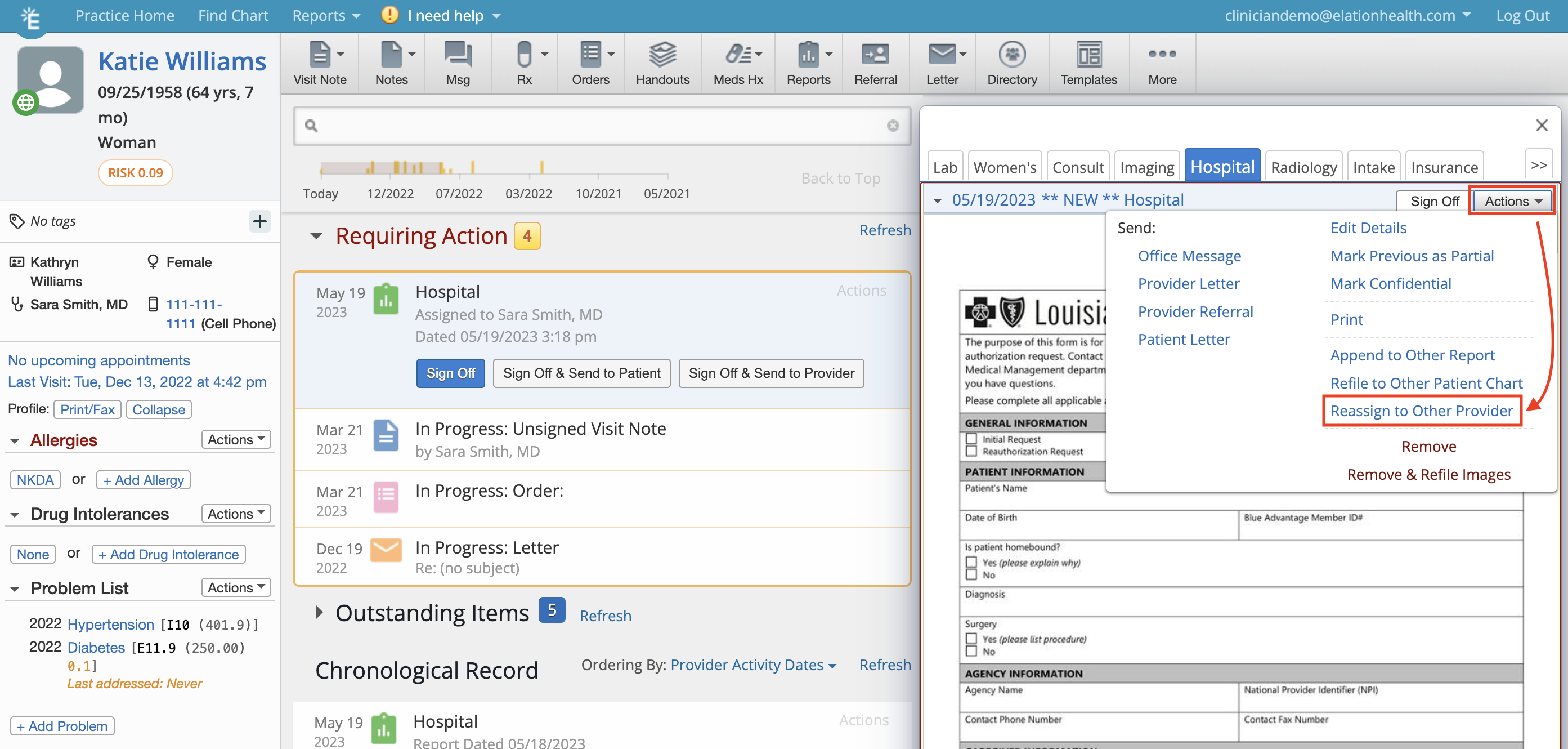The height and width of the screenshot is (749, 1568).
Task: Check the Initial Request checkbox
Action: 971,439
